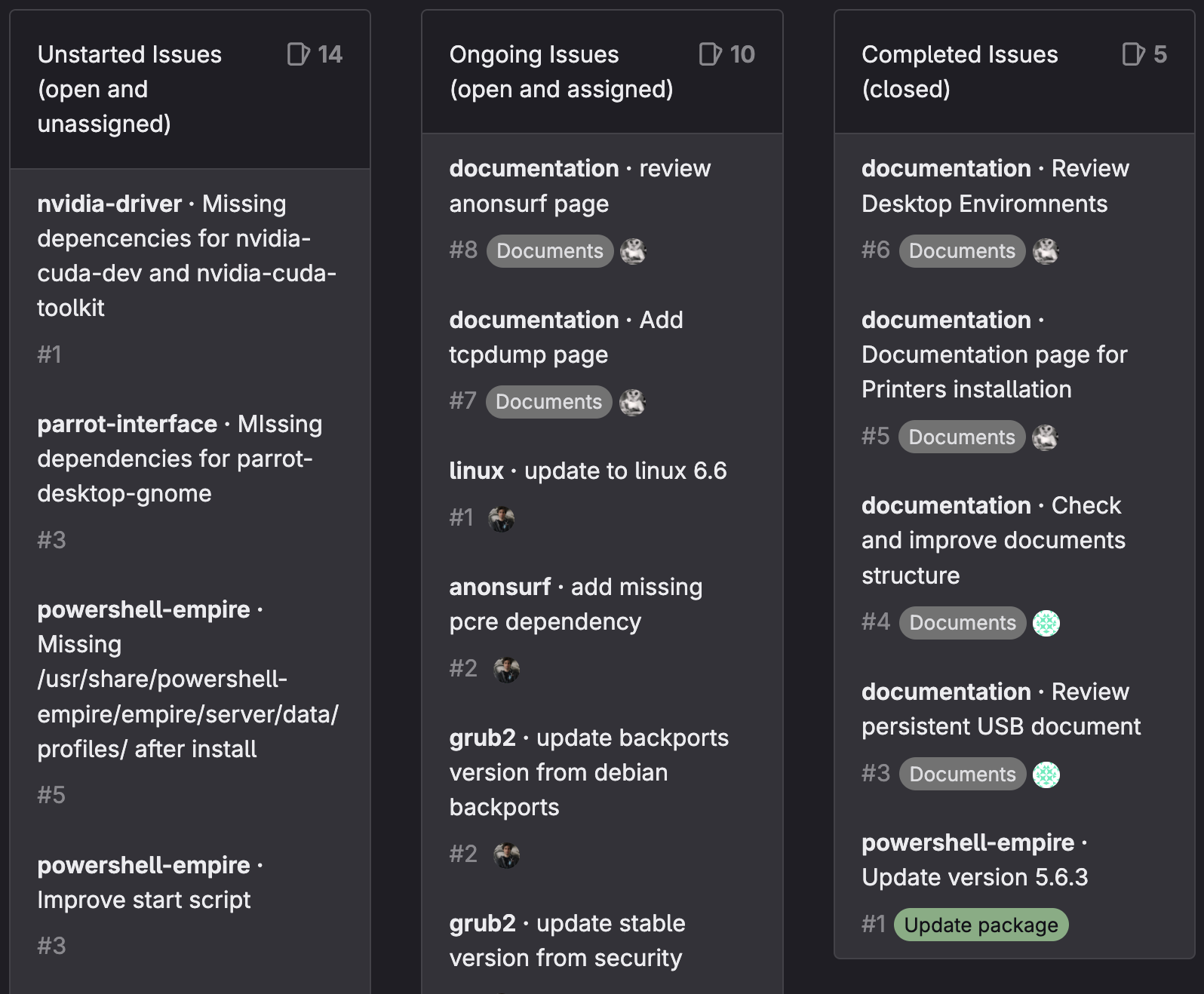Open 'Update version 5.6.3' issue card
1204x994 pixels.
tap(975, 877)
